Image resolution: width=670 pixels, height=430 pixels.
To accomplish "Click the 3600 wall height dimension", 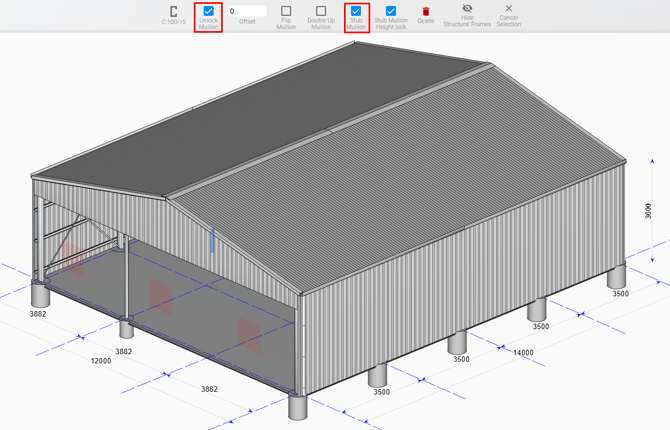I will click(648, 211).
